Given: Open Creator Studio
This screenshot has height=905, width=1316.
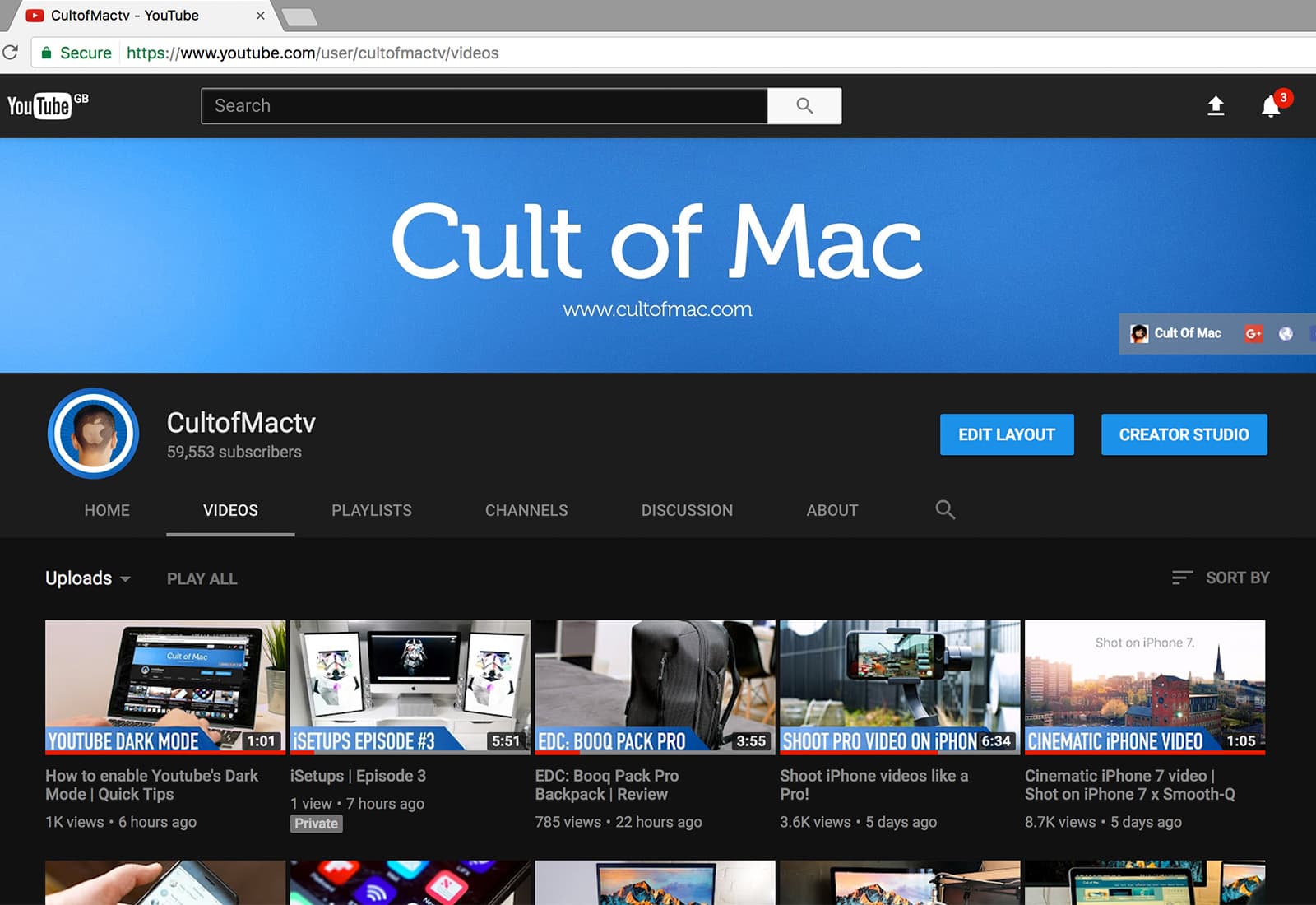Looking at the screenshot, I should pyautogui.click(x=1184, y=434).
